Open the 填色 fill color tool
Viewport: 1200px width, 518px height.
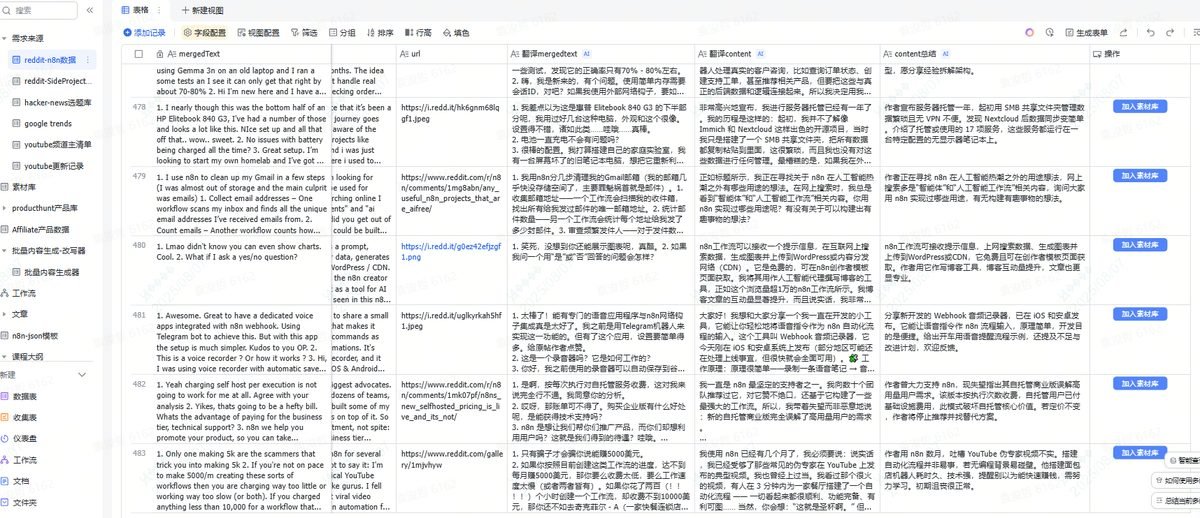coord(456,32)
